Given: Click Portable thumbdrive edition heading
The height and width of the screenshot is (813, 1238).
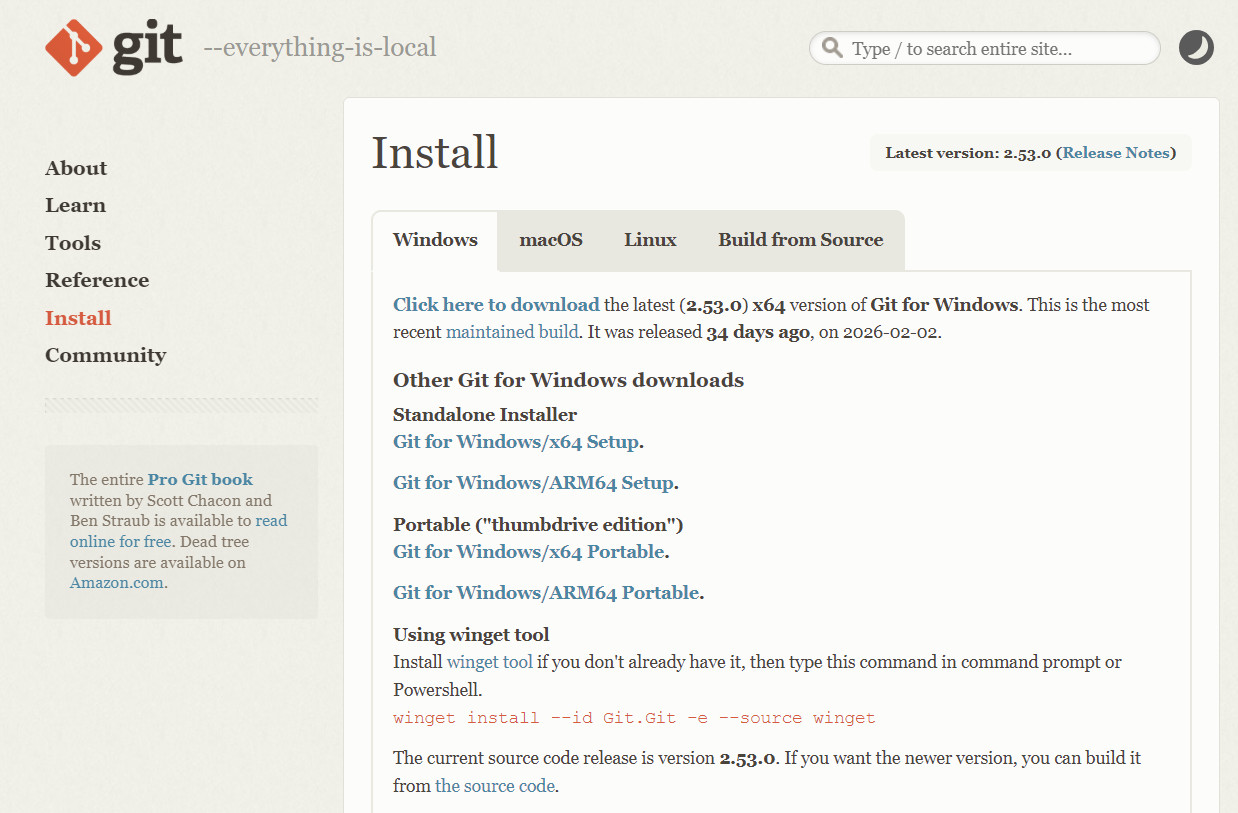Looking at the screenshot, I should pyautogui.click(x=538, y=525).
